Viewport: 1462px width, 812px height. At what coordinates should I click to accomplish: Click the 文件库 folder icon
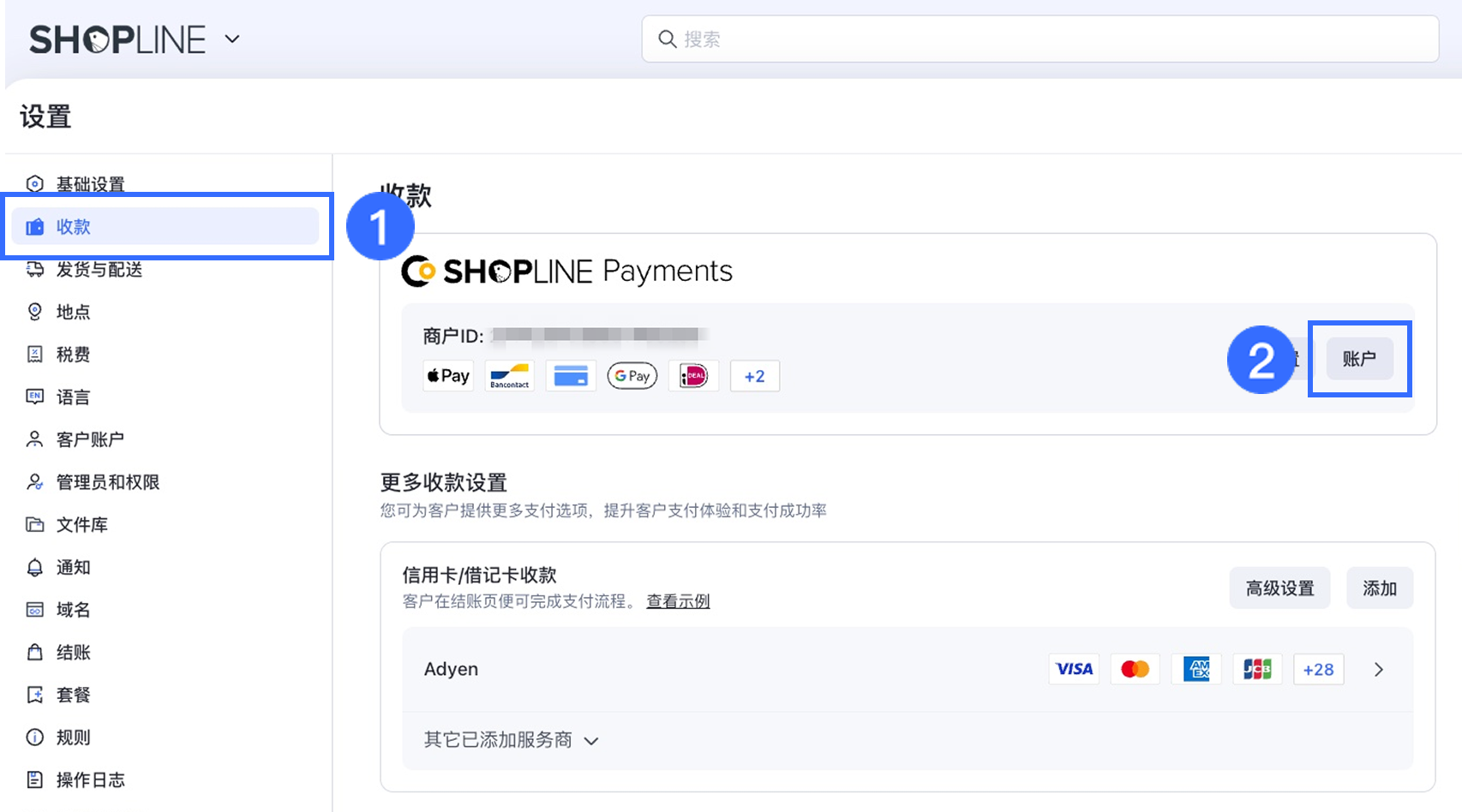click(34, 525)
